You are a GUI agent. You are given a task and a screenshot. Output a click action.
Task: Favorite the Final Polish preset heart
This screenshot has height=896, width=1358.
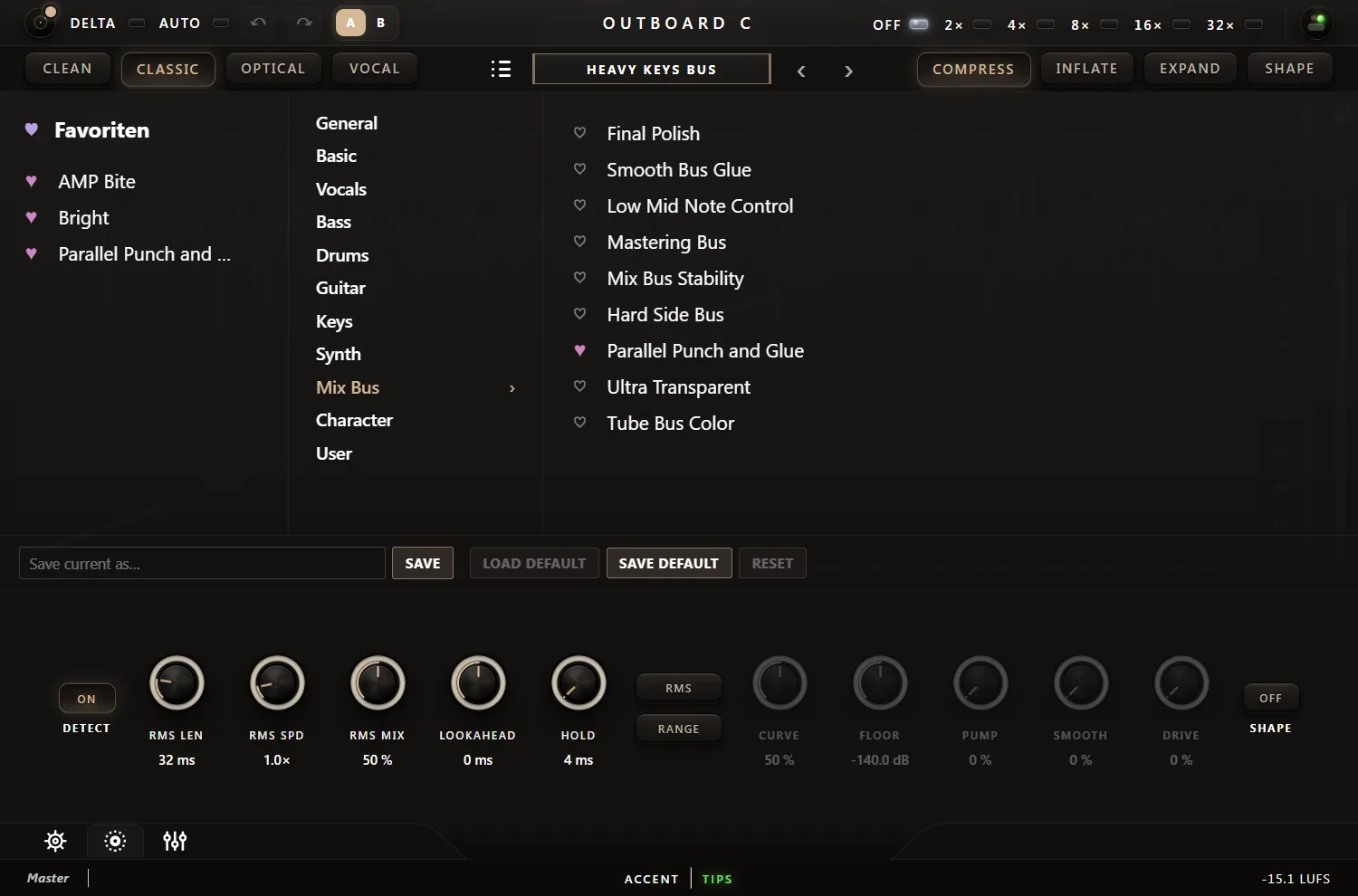click(580, 133)
